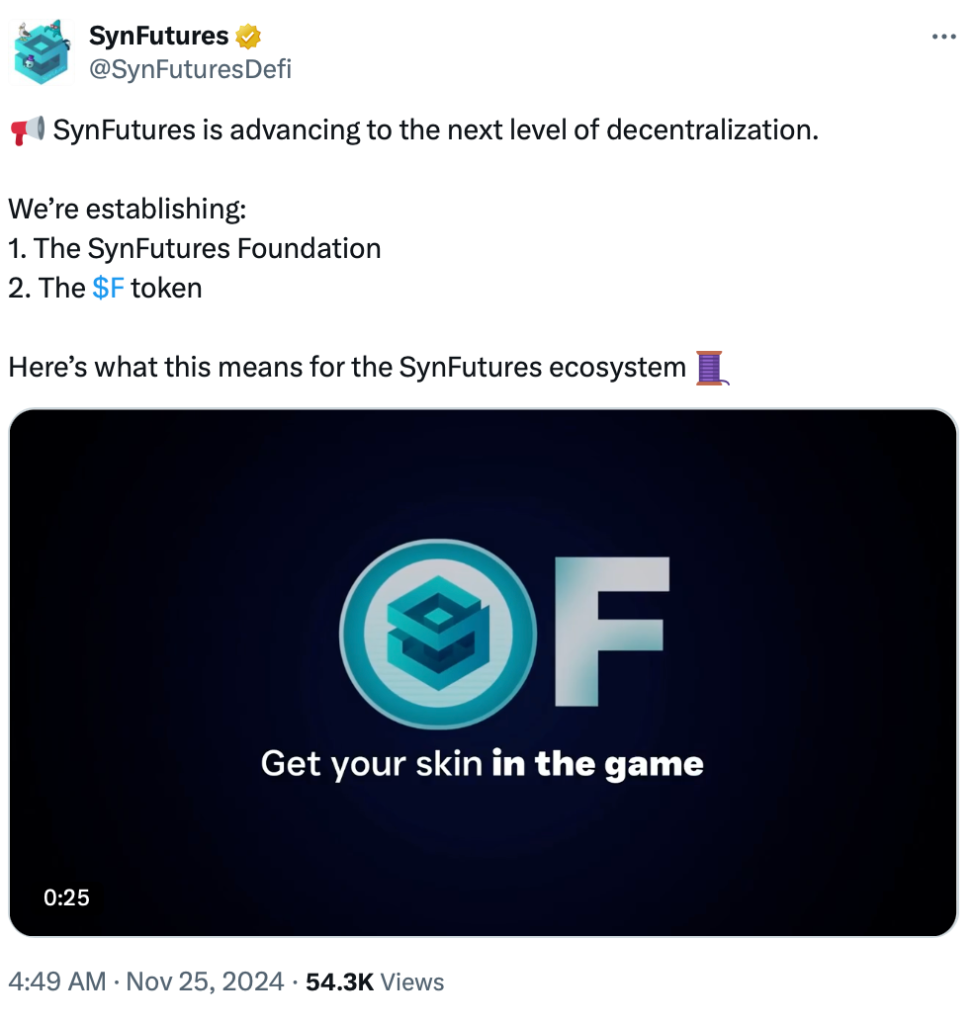Click the 0:25 video duration badge
Viewport: 975px width, 1024px height.
[67, 898]
